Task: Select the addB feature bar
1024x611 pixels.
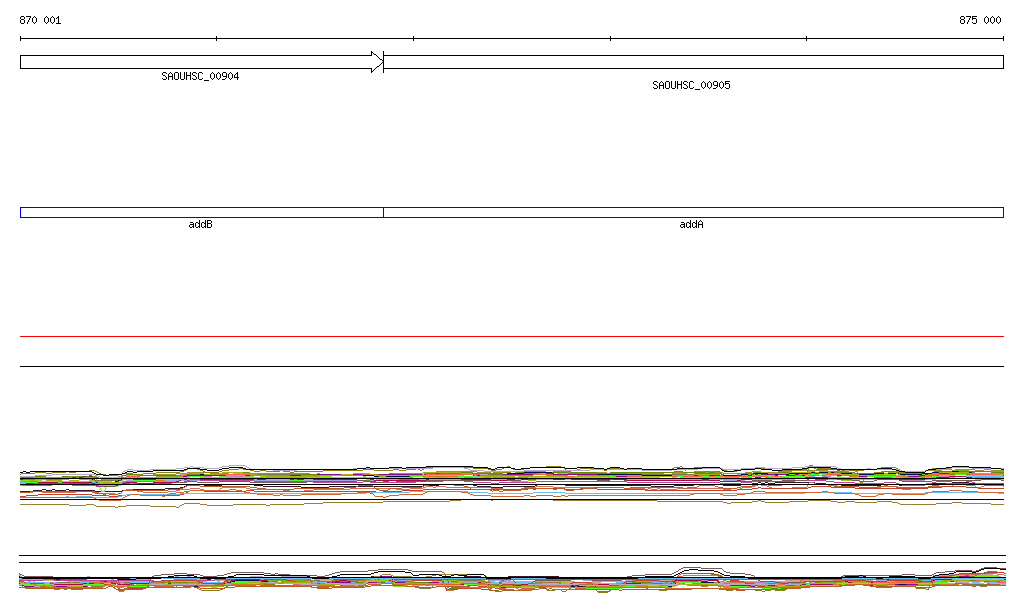Action: pos(201,212)
